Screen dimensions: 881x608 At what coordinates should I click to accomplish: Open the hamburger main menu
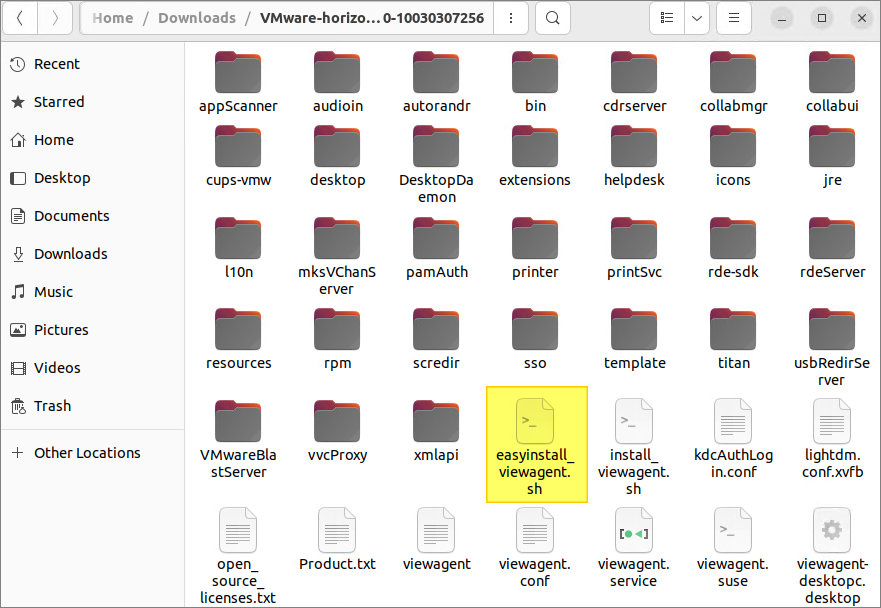(734, 18)
